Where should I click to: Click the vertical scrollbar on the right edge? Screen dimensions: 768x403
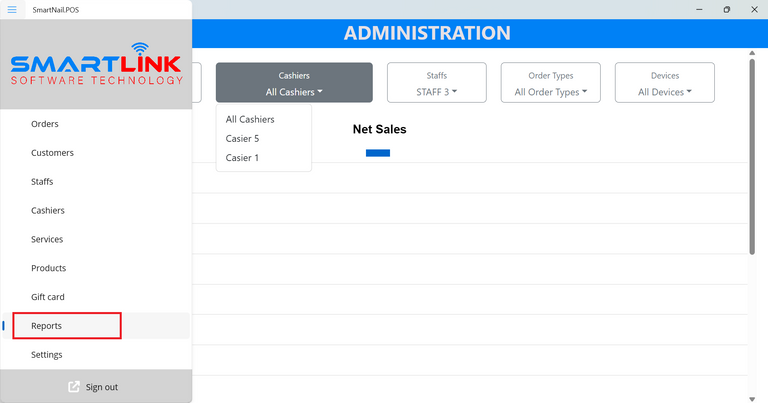click(751, 155)
